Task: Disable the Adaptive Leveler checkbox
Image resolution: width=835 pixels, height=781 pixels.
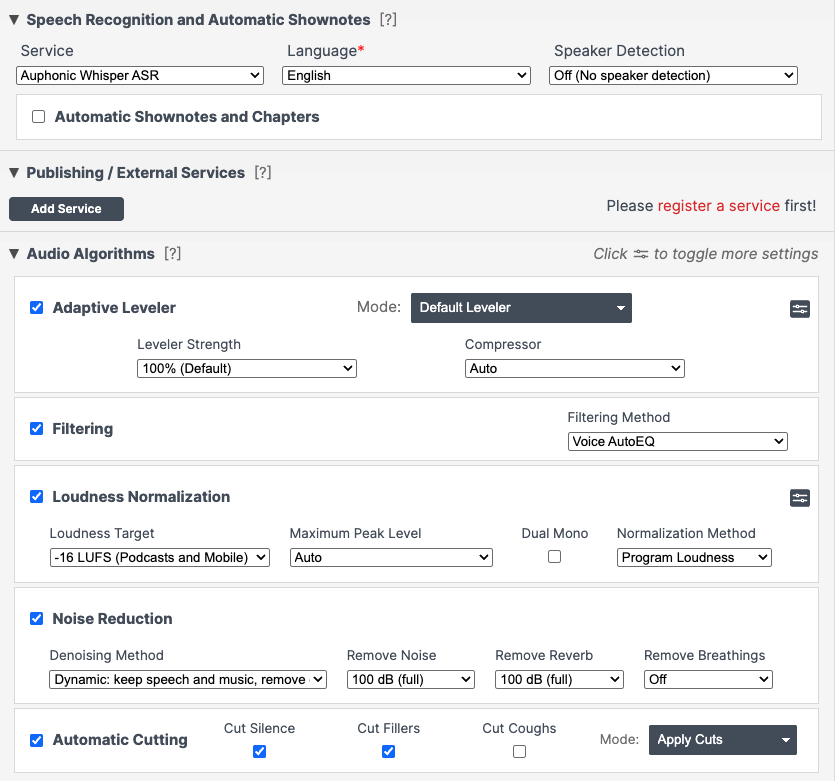Action: (37, 308)
